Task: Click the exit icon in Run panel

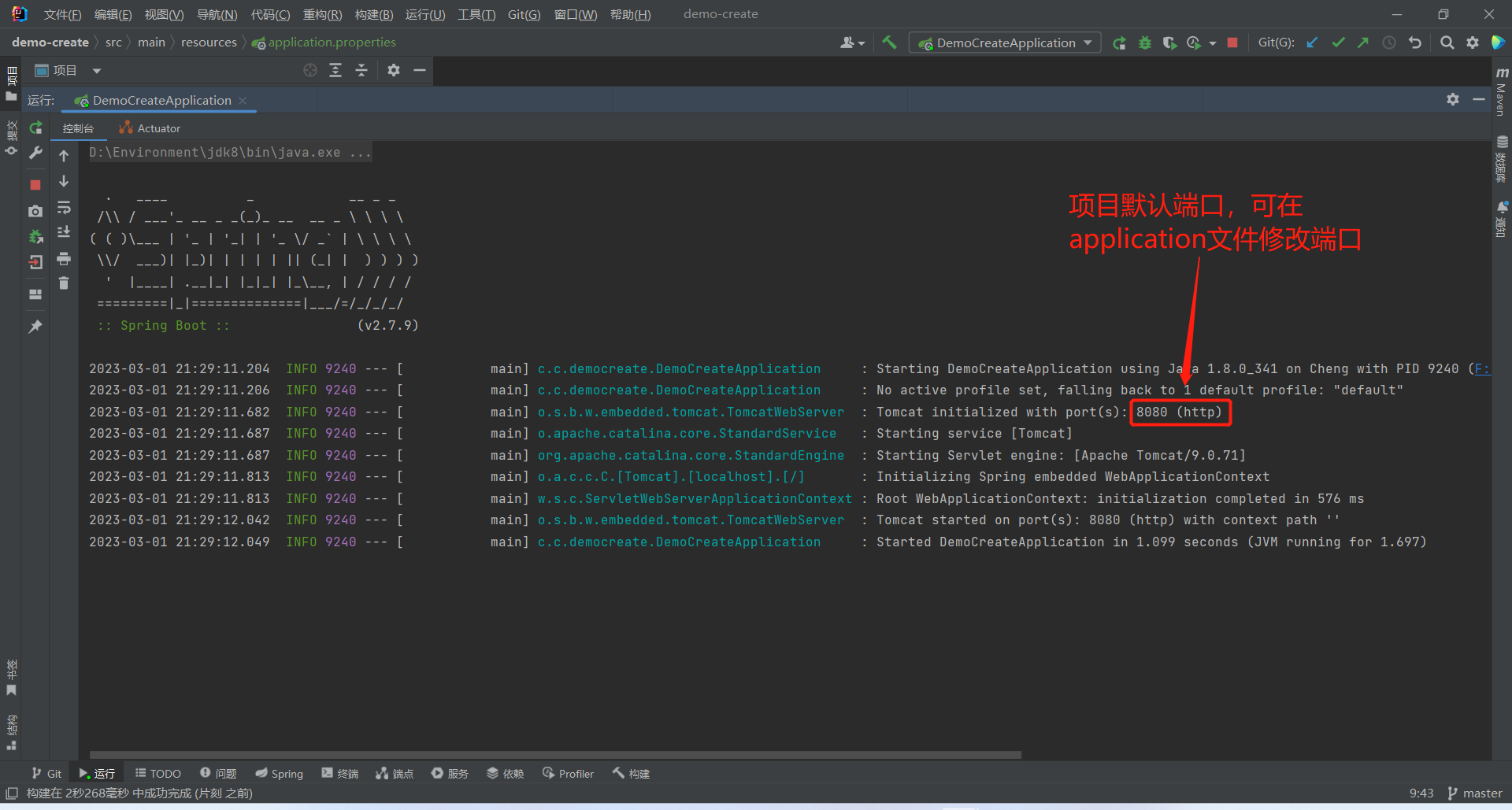Action: 35,262
